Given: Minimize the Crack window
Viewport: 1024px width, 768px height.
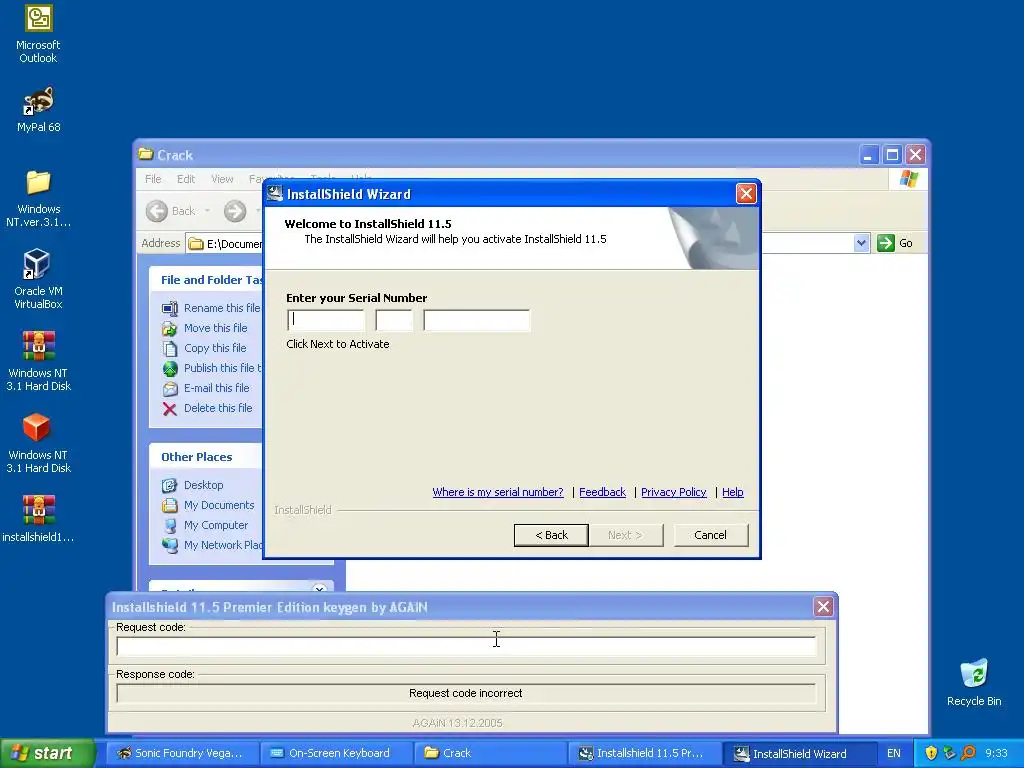Looking at the screenshot, I should click(x=869, y=155).
